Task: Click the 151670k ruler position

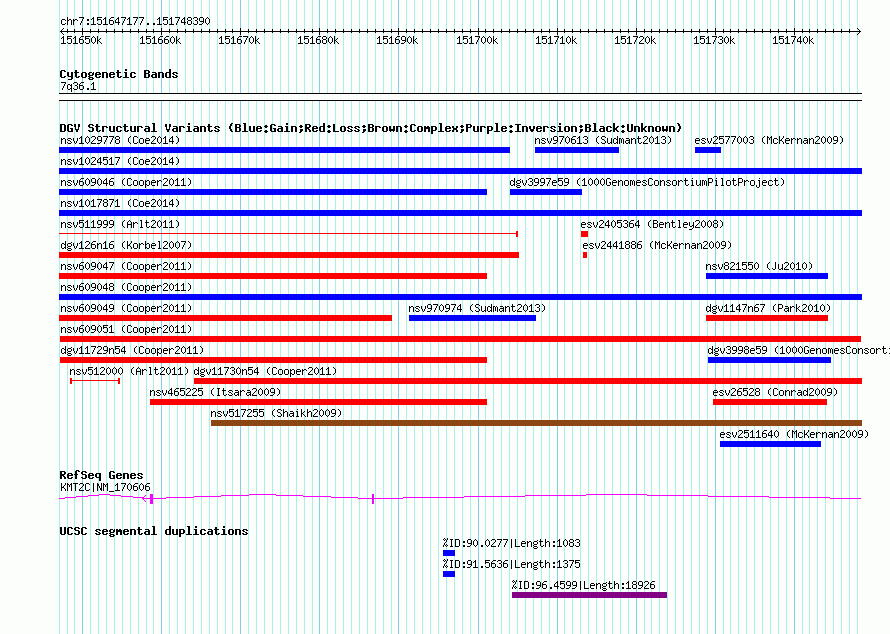Action: coord(239,40)
